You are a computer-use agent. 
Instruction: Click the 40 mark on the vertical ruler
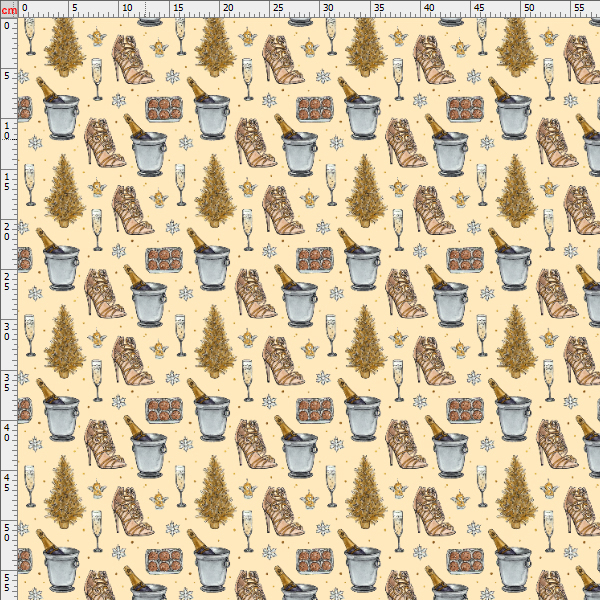pos(7,432)
